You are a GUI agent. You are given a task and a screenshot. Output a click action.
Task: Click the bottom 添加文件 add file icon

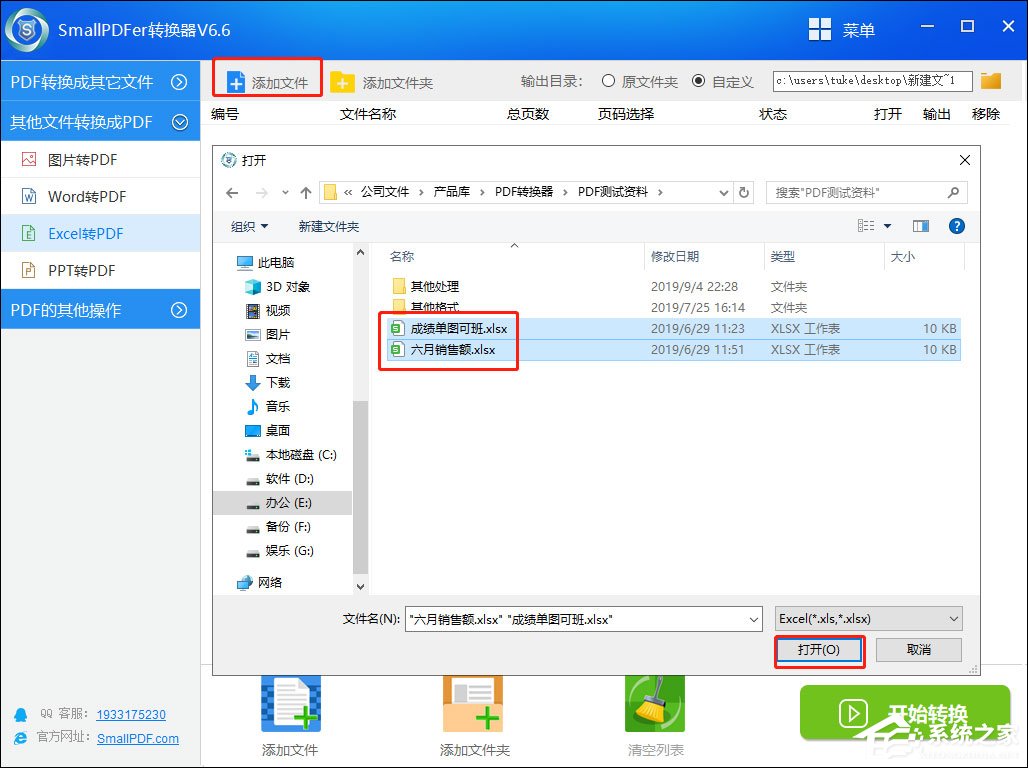[x=290, y=703]
